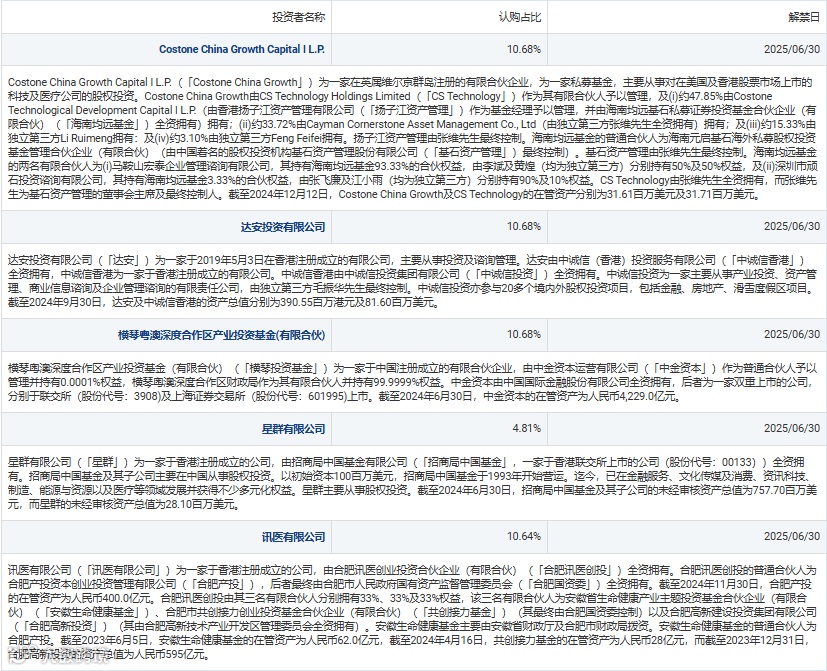Click the 解禁日 column header
The width and height of the screenshot is (827, 671).
point(804,17)
